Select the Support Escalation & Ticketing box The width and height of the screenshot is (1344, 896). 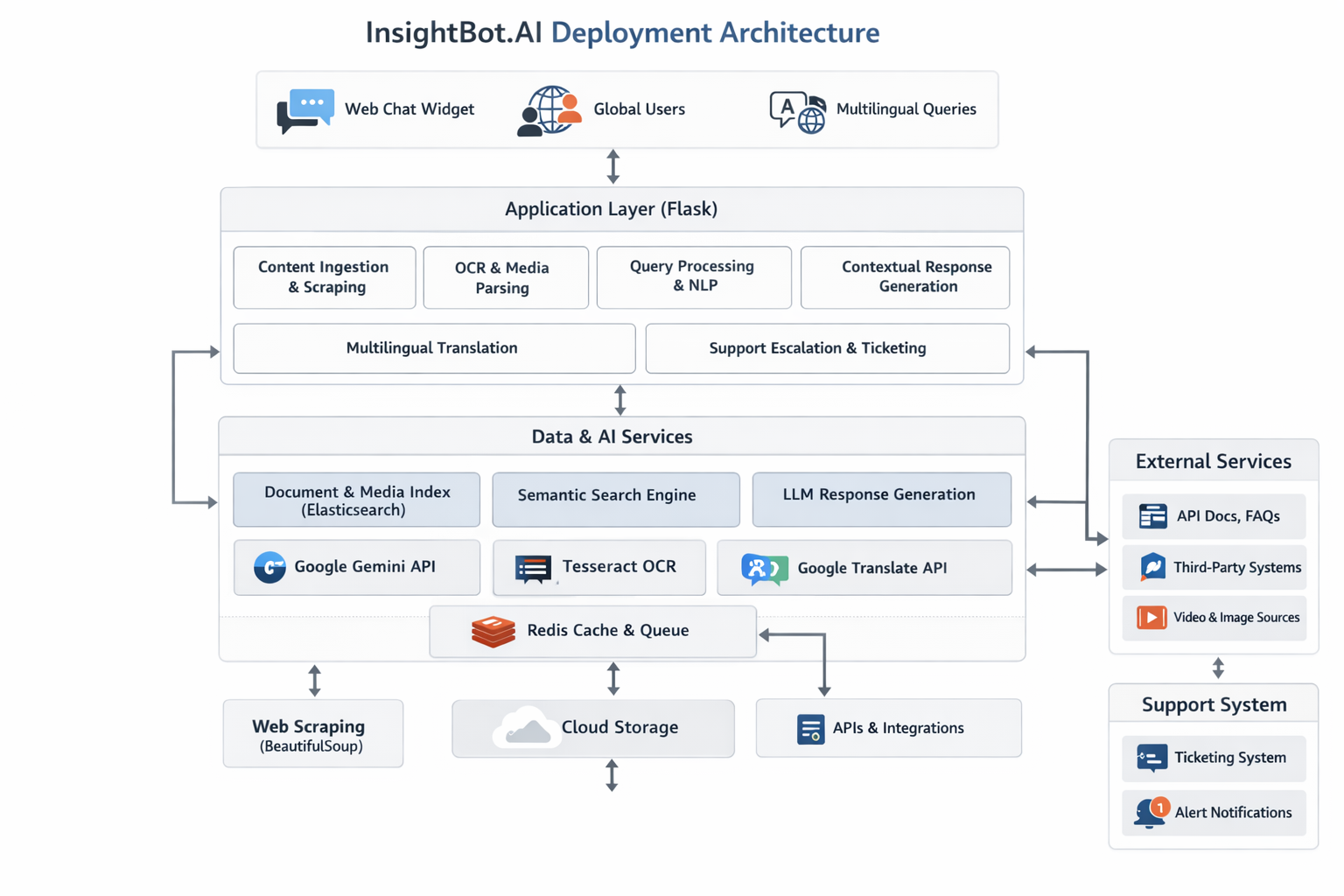(x=827, y=348)
